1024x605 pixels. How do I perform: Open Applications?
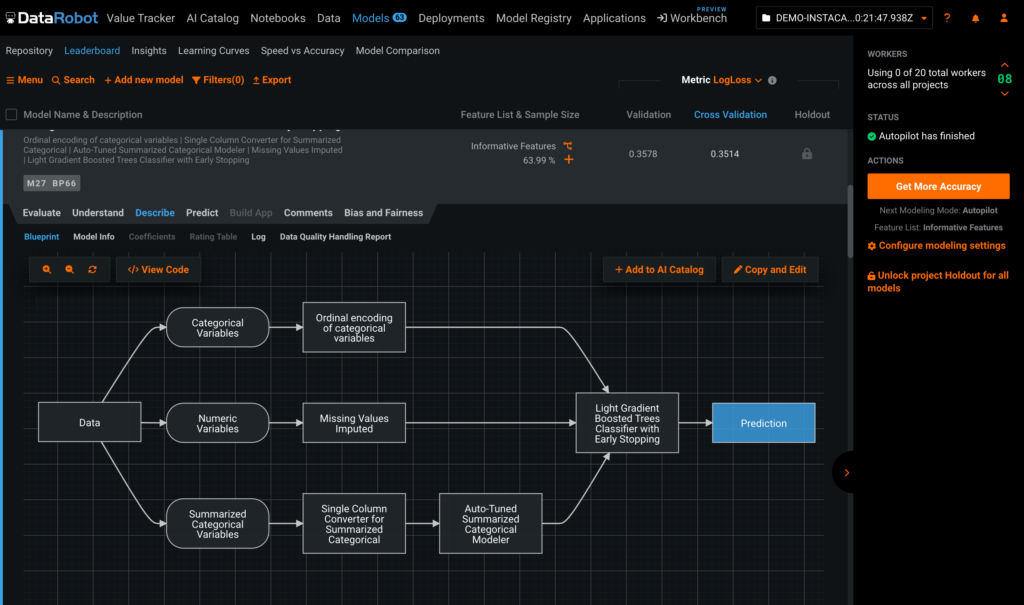click(614, 18)
